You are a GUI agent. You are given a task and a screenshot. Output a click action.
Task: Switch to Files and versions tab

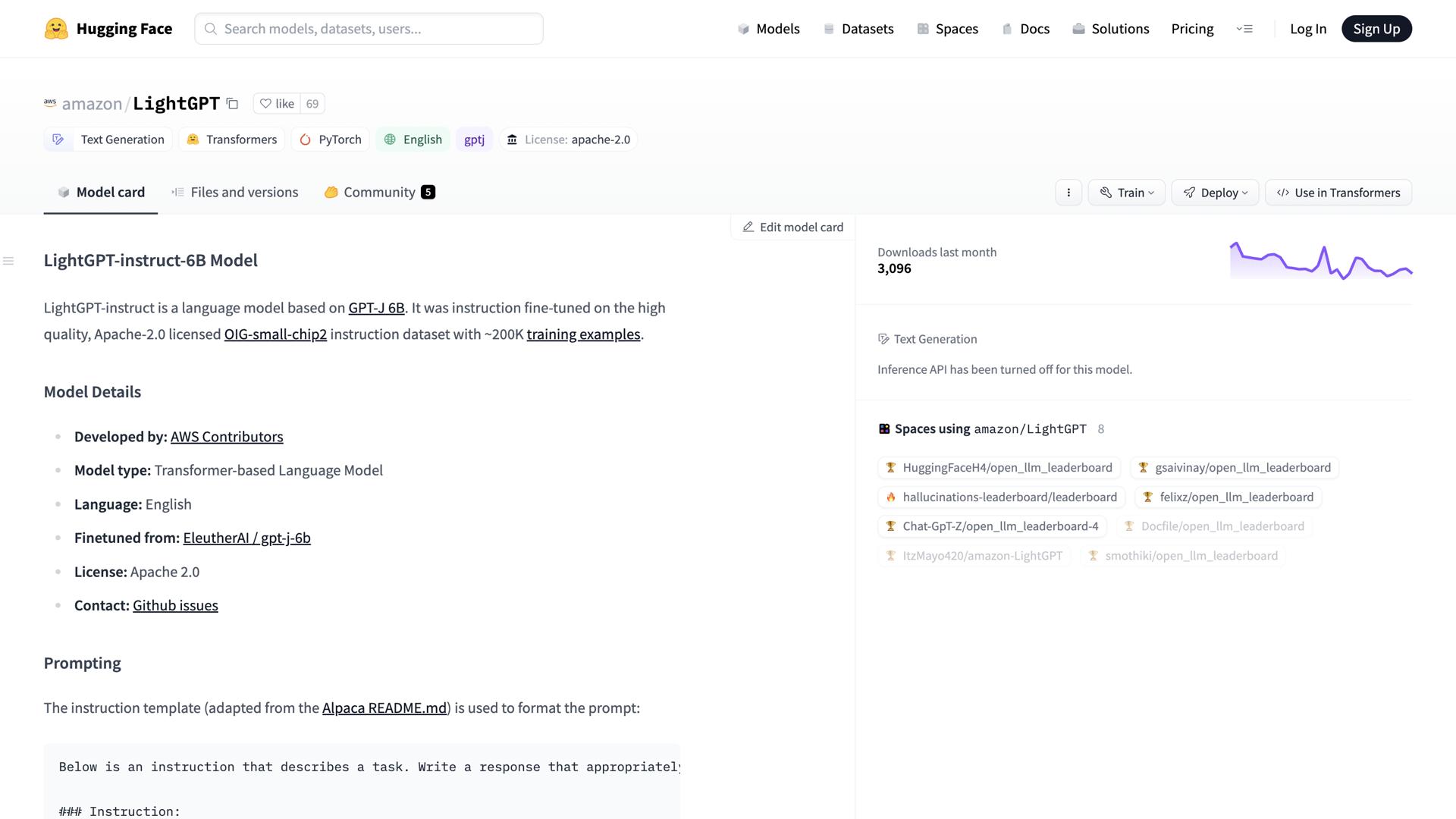tap(235, 192)
